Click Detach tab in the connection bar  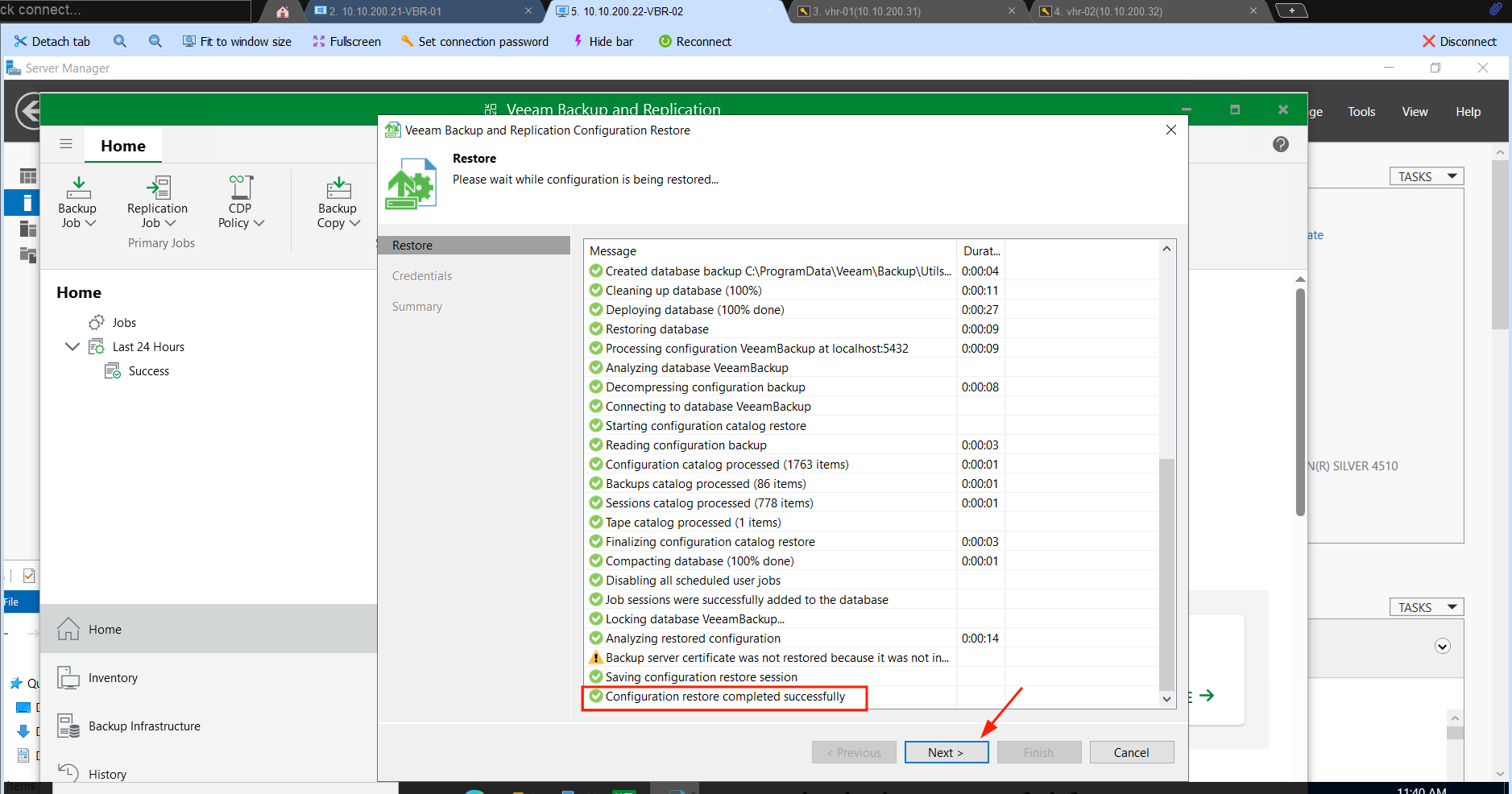tap(52, 41)
